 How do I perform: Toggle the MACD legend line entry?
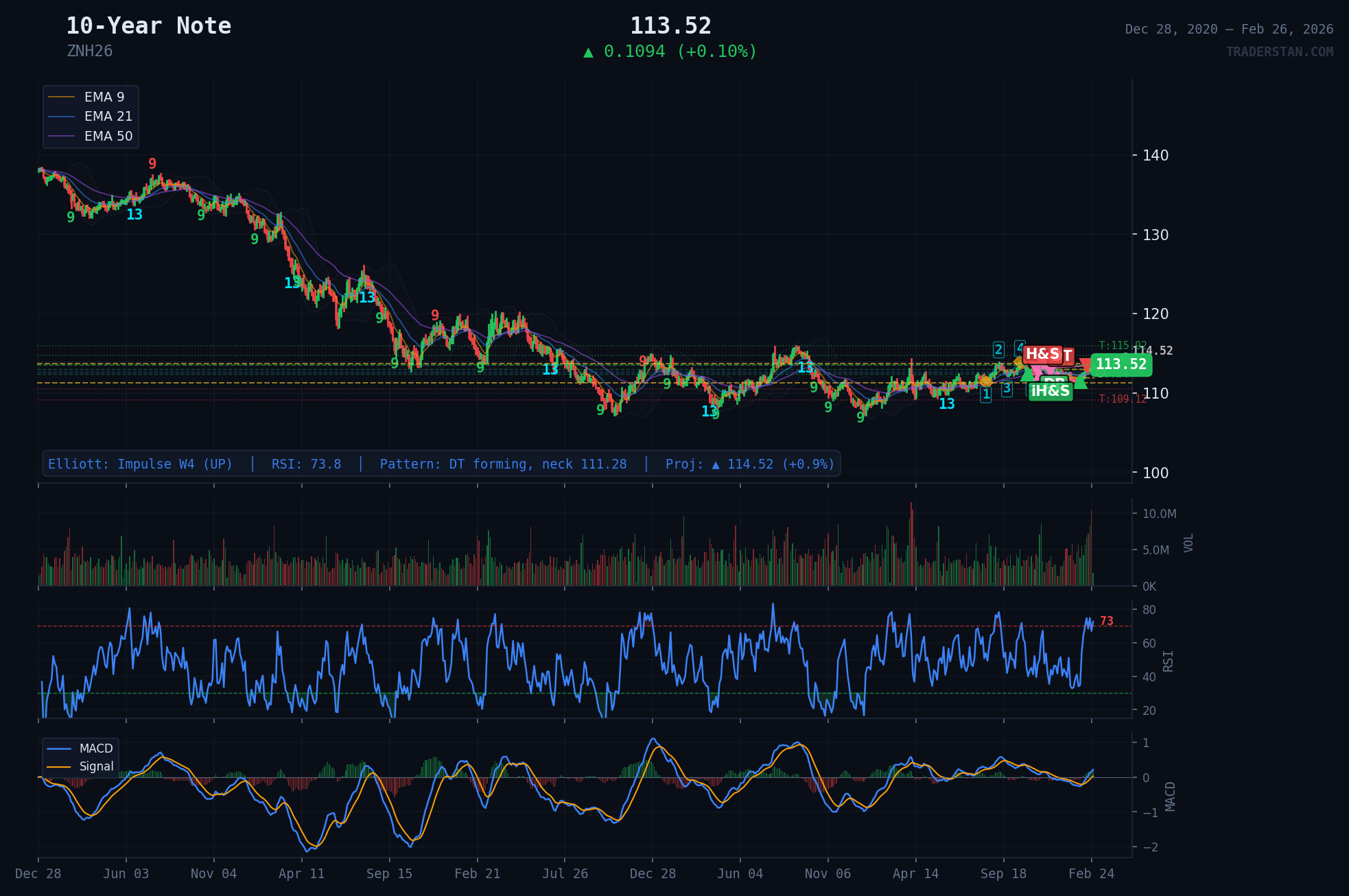(x=95, y=748)
